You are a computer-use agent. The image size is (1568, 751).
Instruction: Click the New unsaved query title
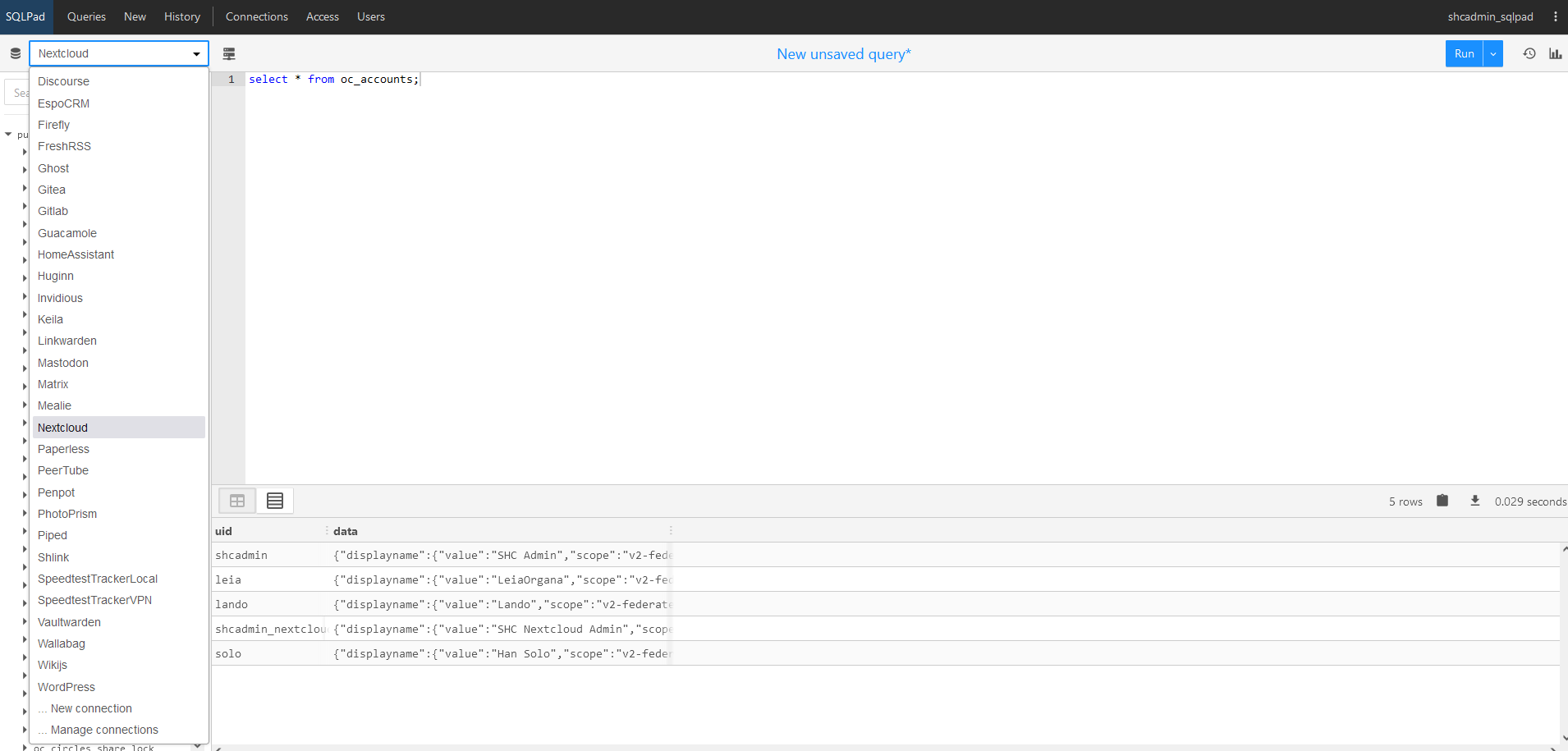(x=844, y=54)
